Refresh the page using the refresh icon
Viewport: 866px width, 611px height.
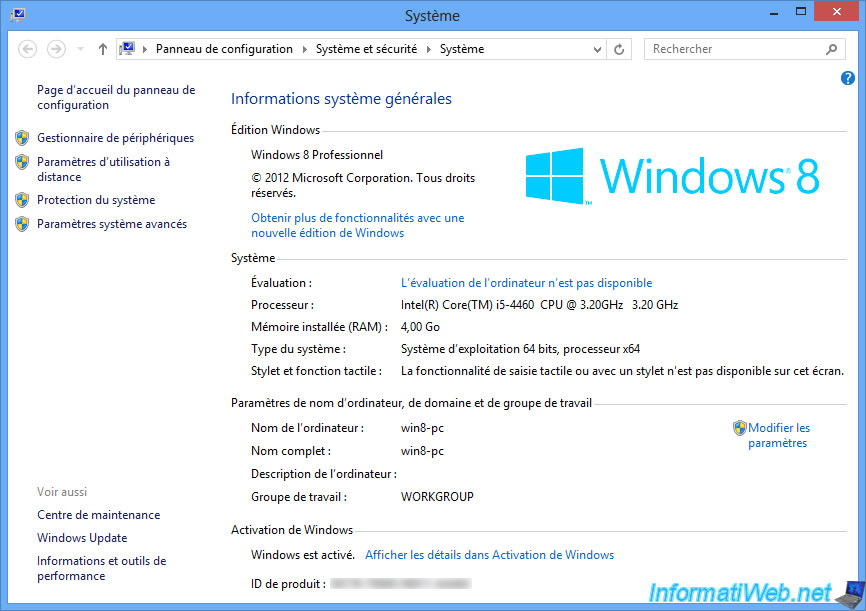click(x=619, y=48)
